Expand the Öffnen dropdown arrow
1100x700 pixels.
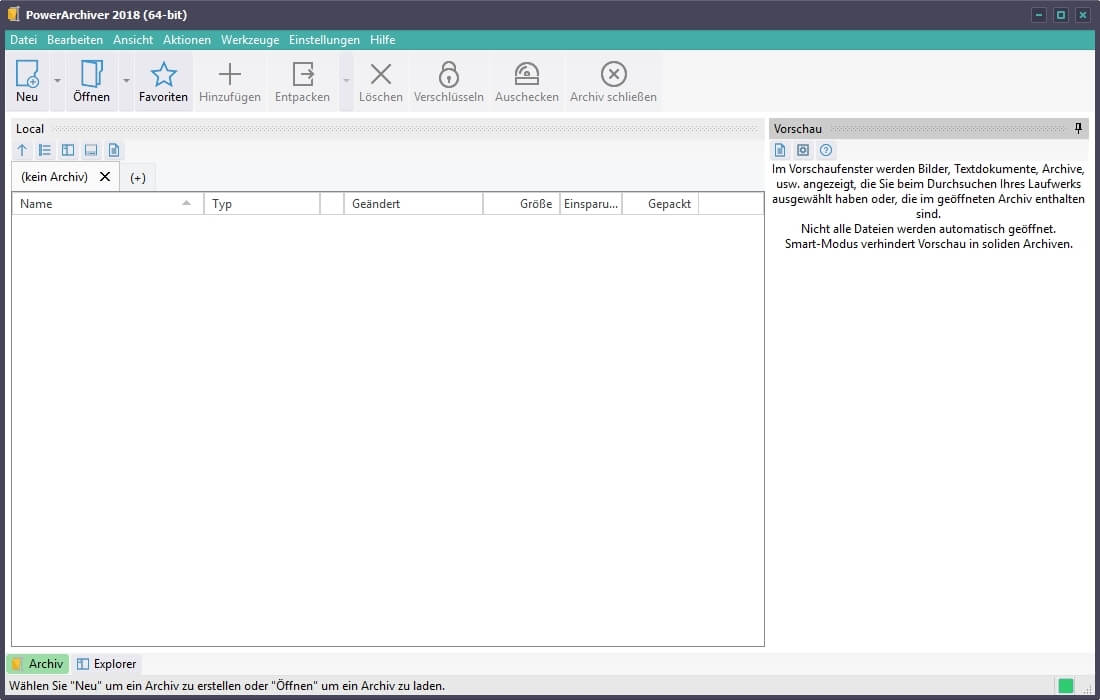(126, 81)
